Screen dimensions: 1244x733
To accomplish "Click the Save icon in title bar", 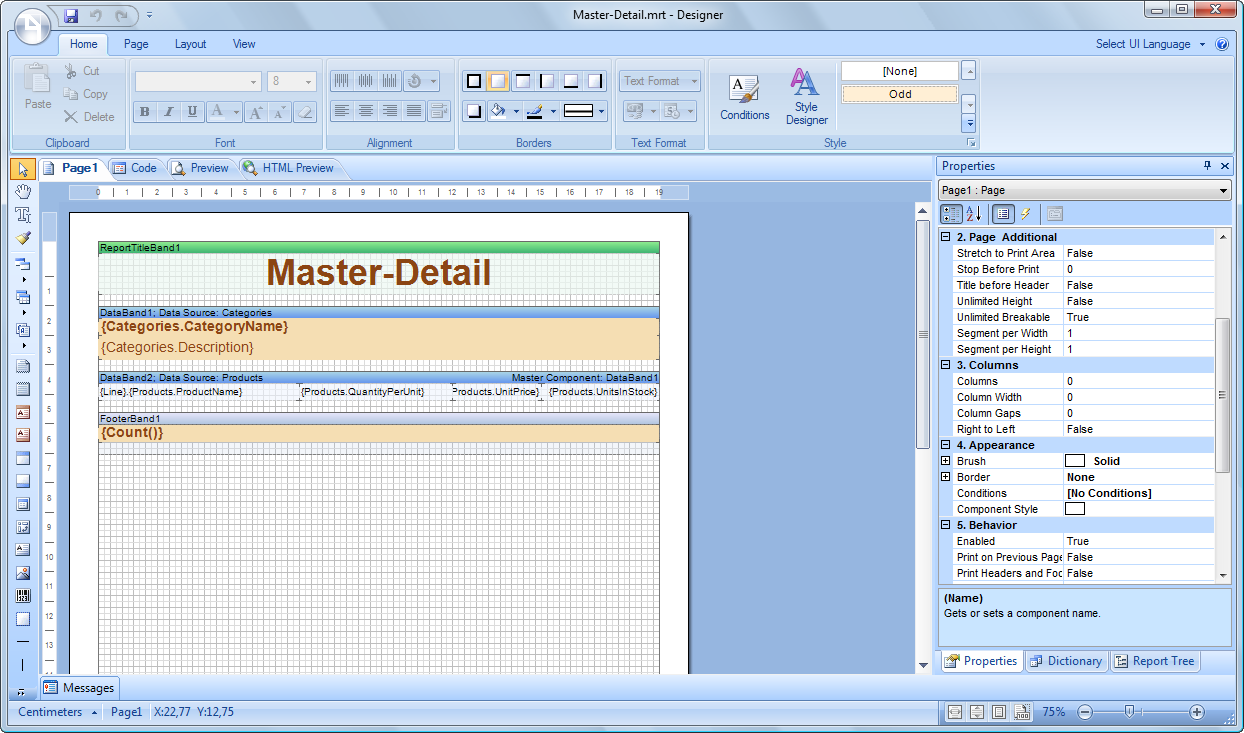I will 71,16.
